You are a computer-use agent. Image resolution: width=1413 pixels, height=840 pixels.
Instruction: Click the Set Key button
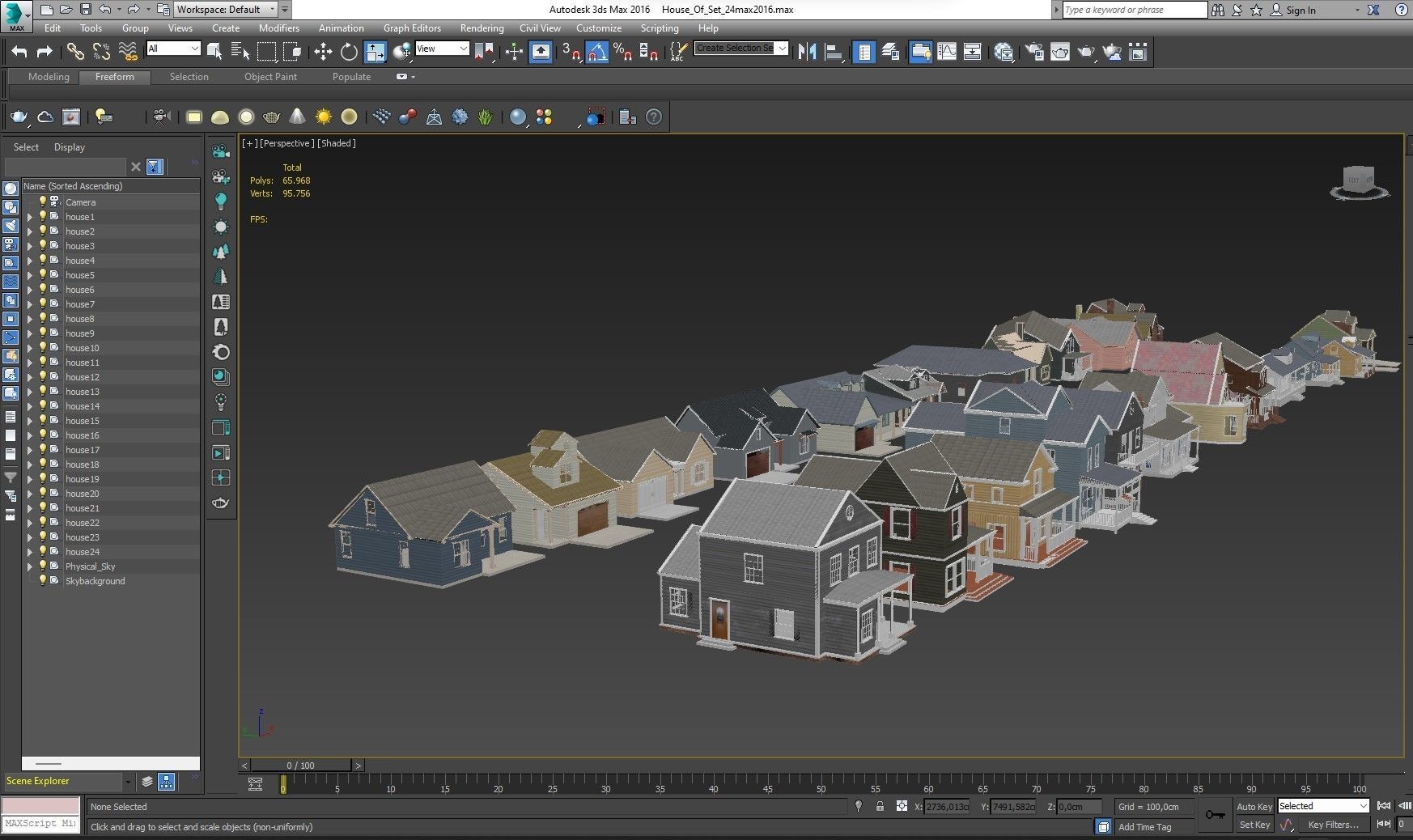click(x=1254, y=825)
